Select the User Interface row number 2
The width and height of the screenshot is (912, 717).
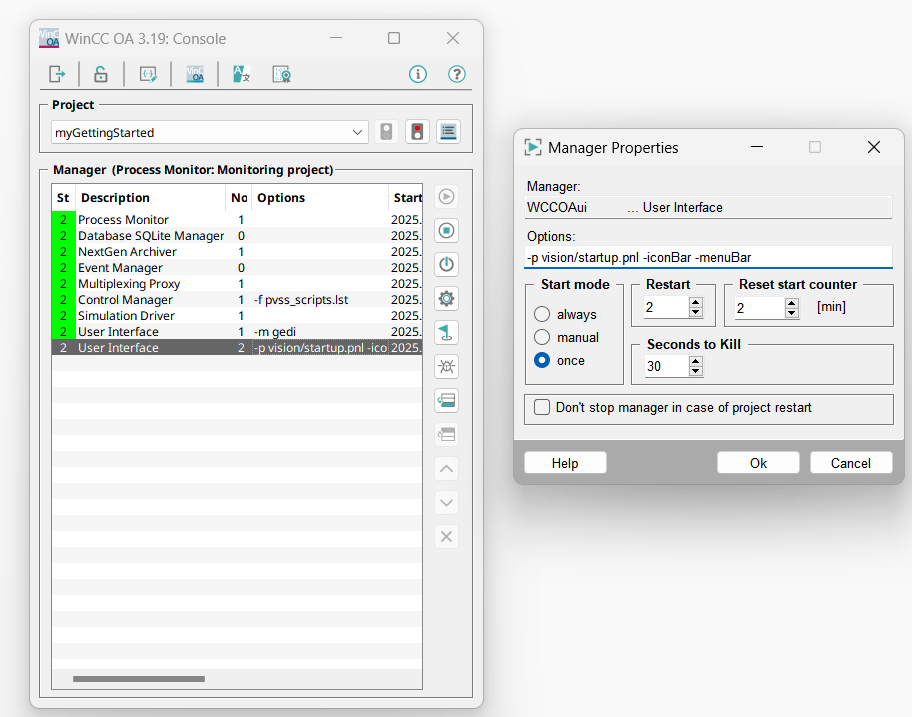pos(237,348)
